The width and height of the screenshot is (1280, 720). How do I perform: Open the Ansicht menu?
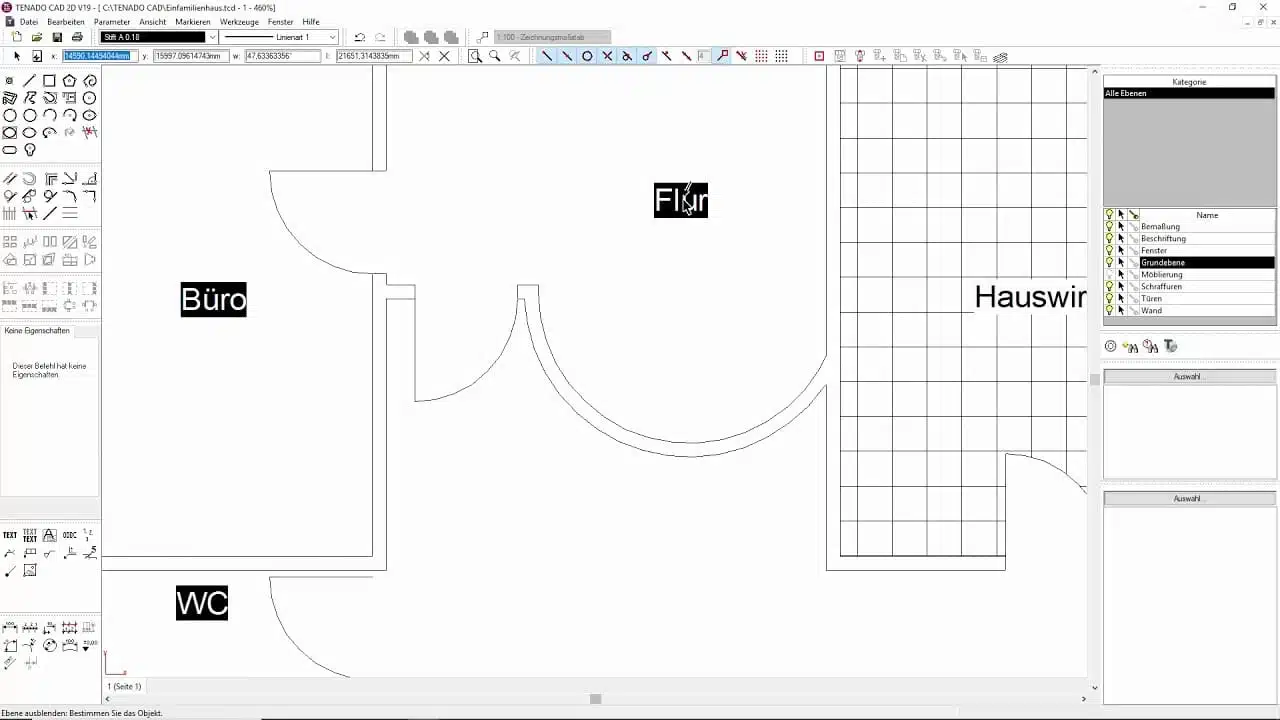(153, 21)
